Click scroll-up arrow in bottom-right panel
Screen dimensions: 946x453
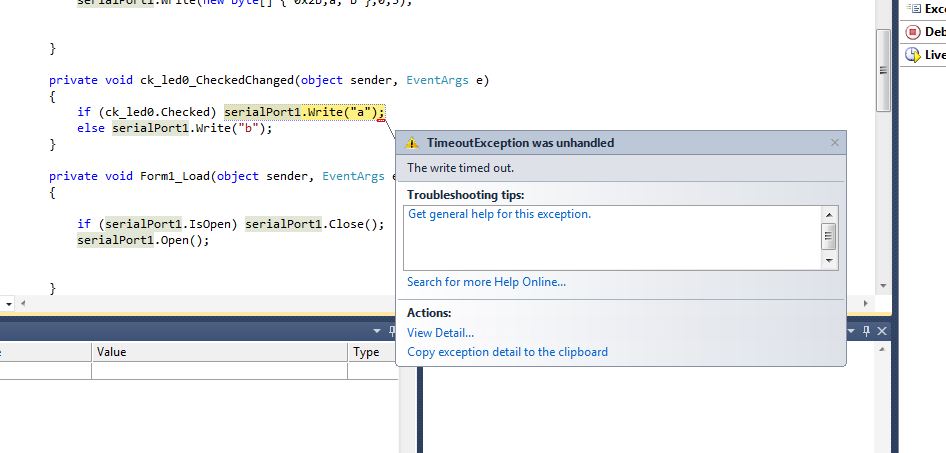pos(881,349)
